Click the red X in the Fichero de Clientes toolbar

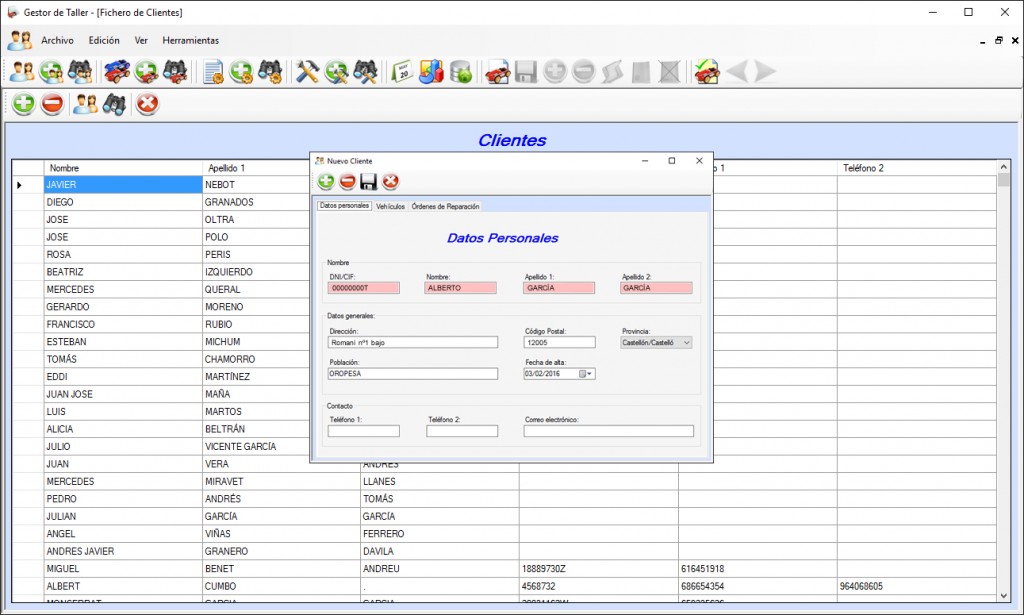148,104
